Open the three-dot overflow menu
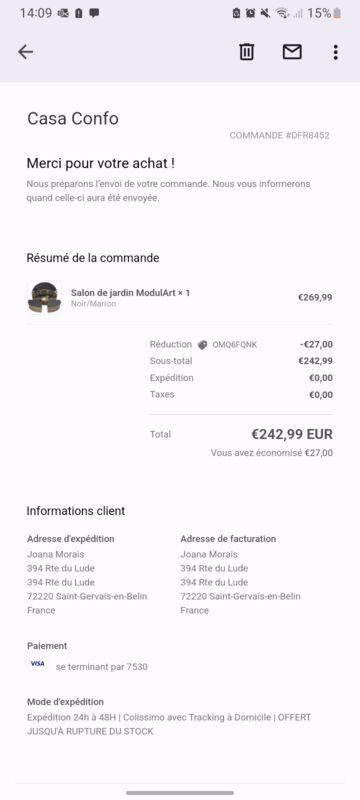Image resolution: width=360 pixels, height=800 pixels. point(335,52)
